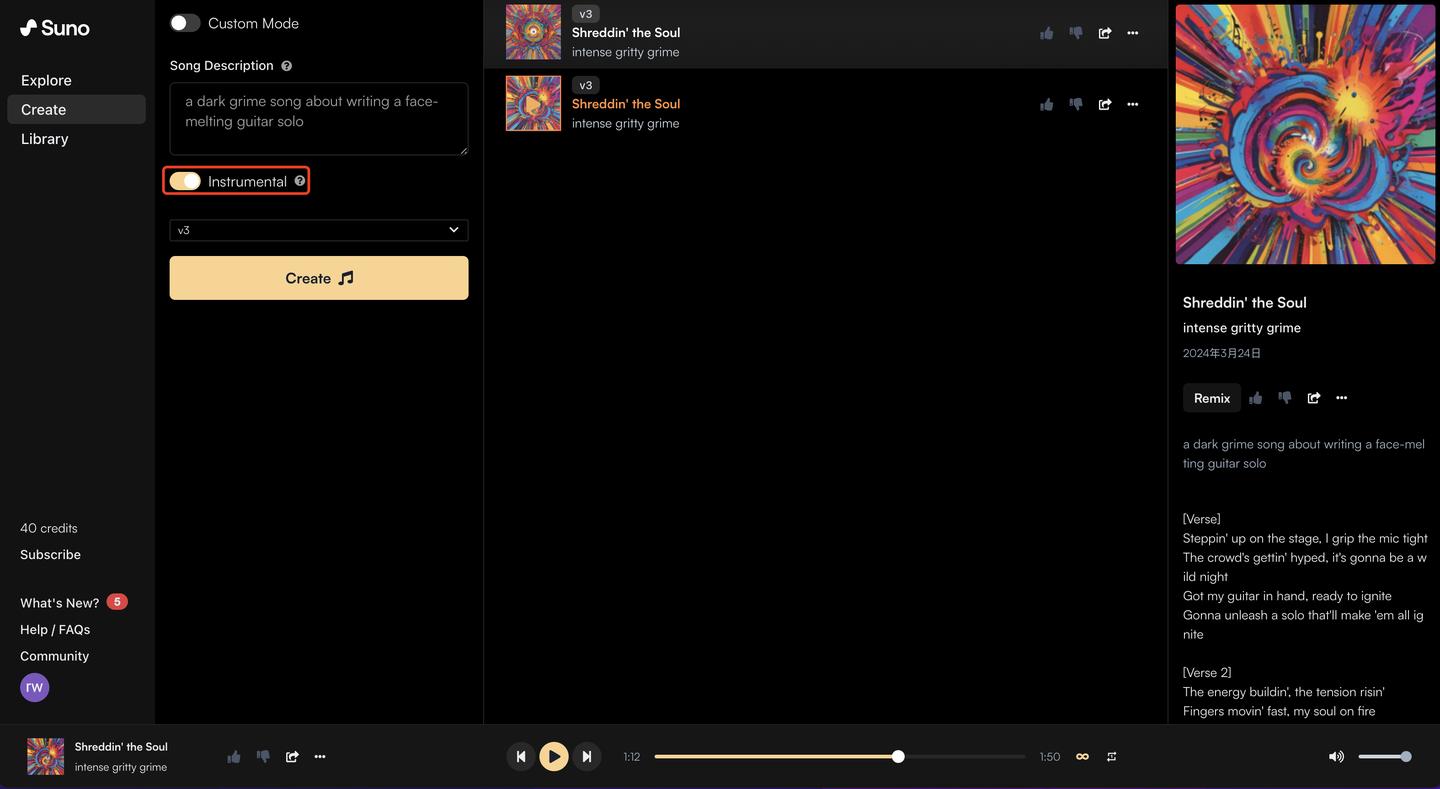
Task: Skip to the next track
Action: coord(587,757)
